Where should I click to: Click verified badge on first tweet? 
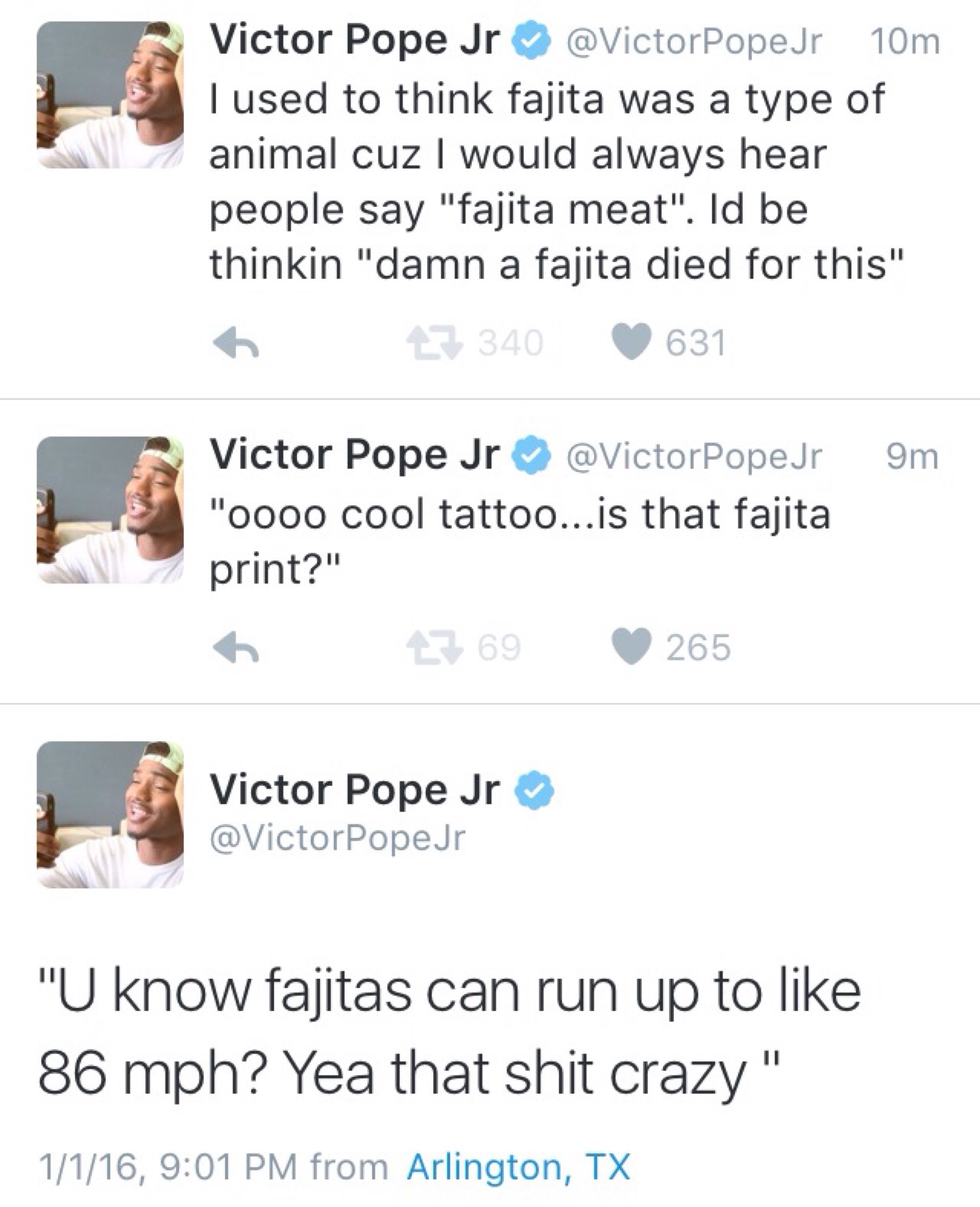coord(535,43)
